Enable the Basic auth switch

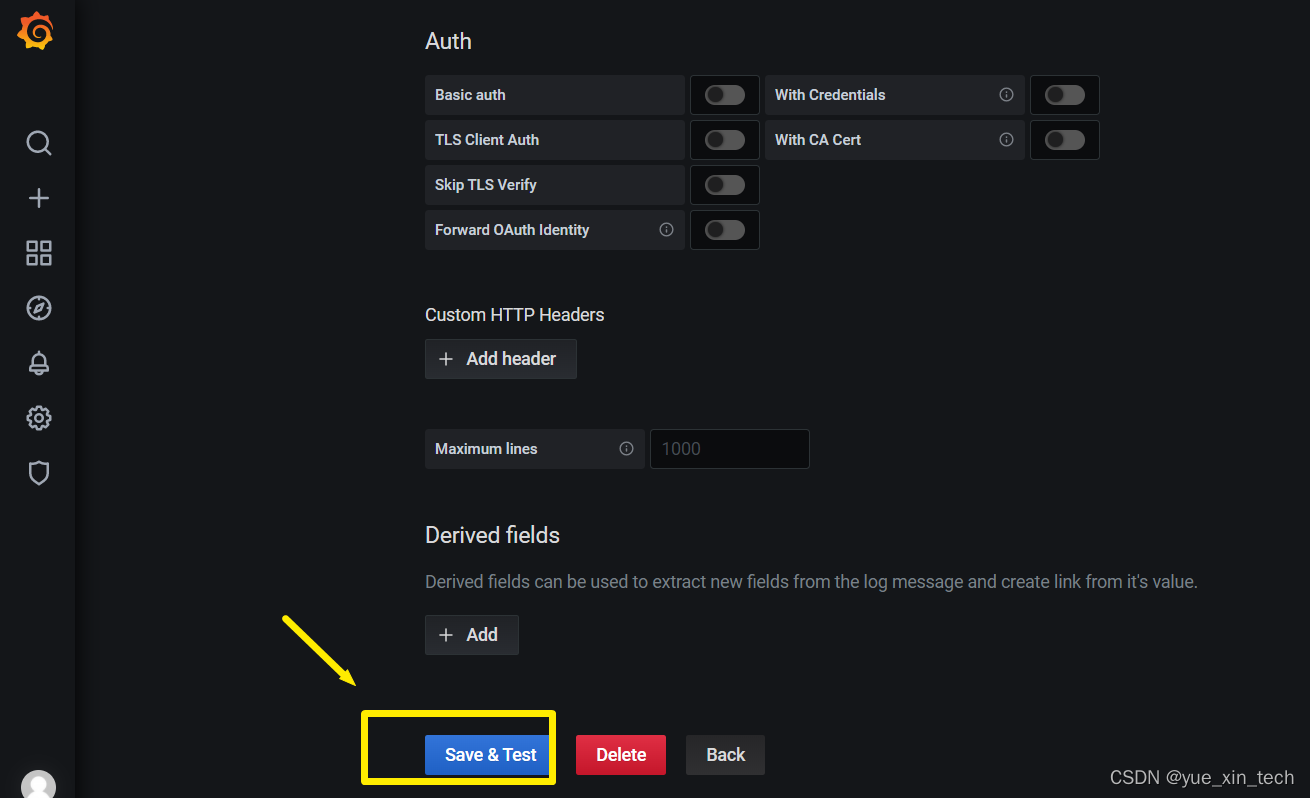(725, 95)
